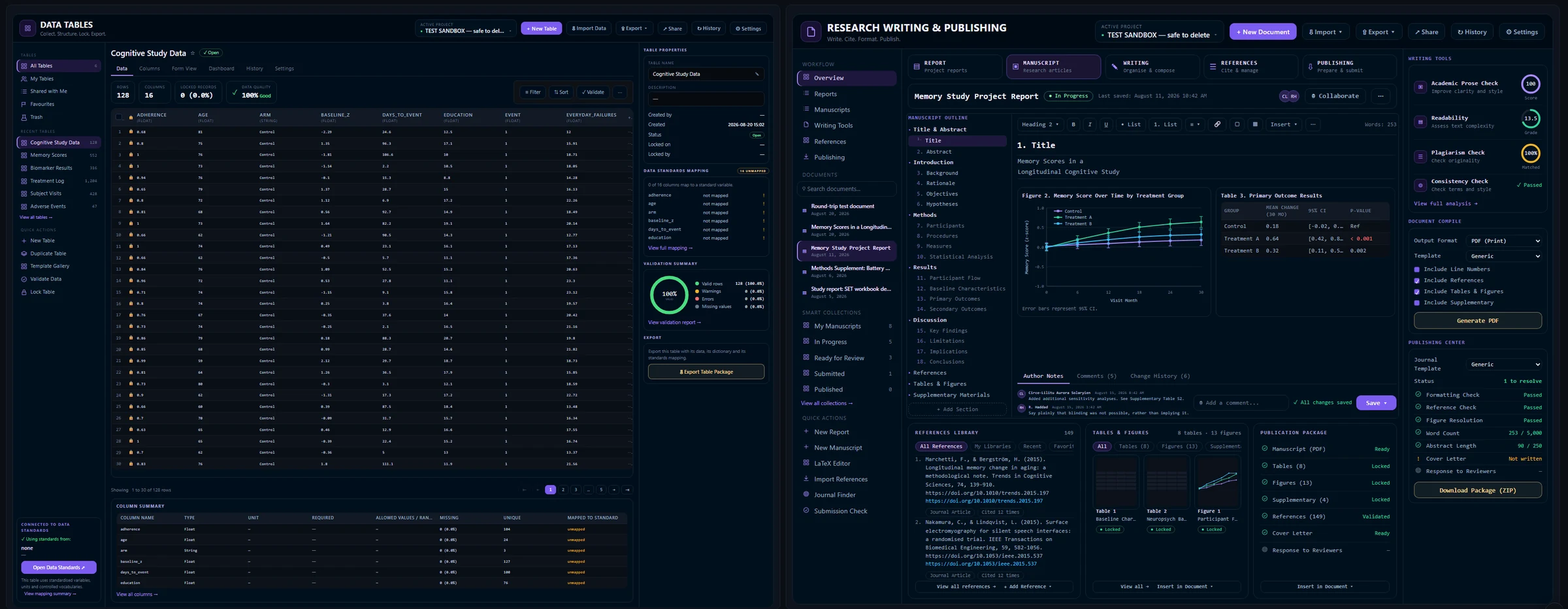Click the 100% validation progress ring
The image size is (1568, 609).
click(669, 295)
